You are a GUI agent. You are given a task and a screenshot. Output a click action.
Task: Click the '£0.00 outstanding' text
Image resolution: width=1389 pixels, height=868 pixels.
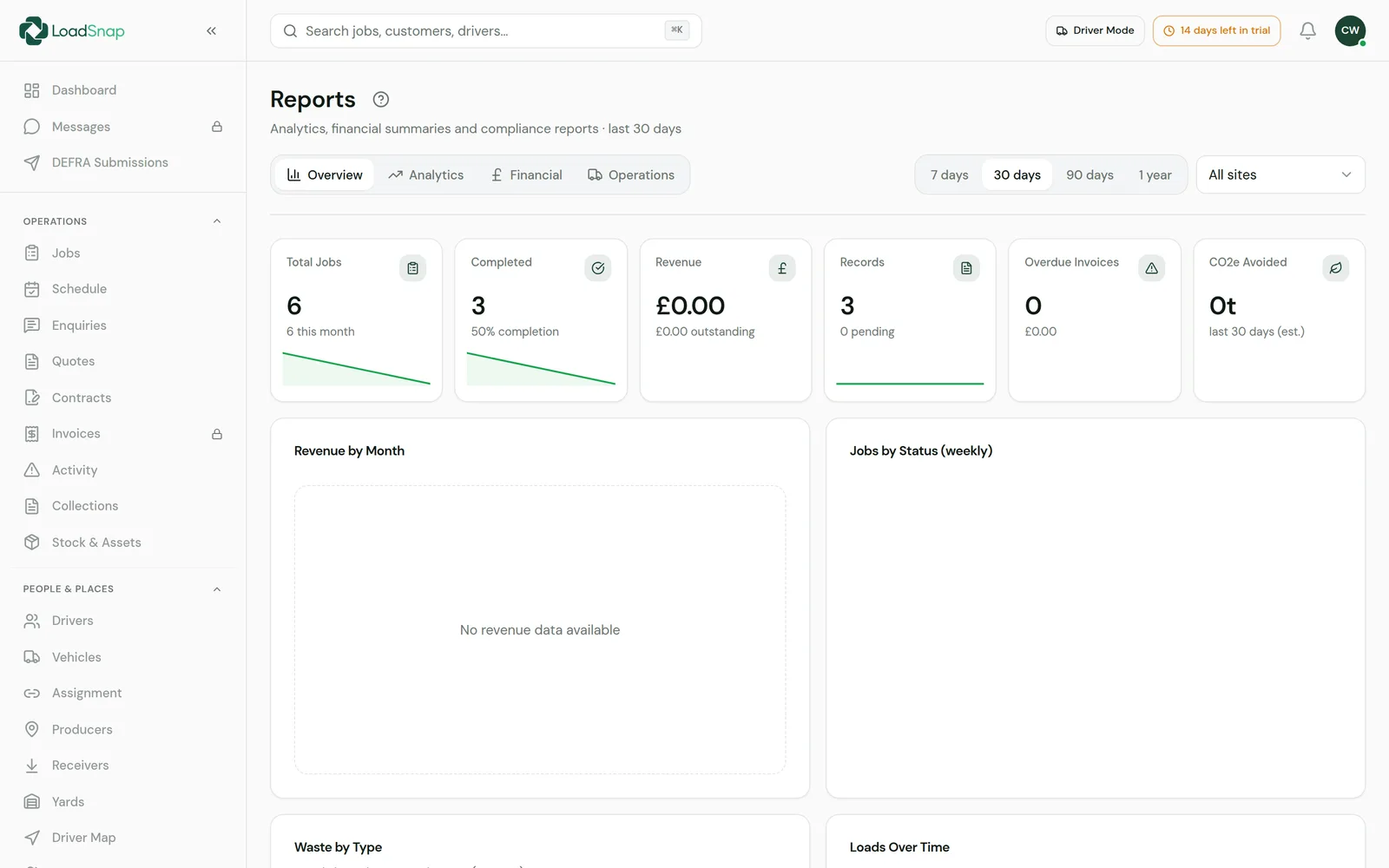click(x=705, y=332)
